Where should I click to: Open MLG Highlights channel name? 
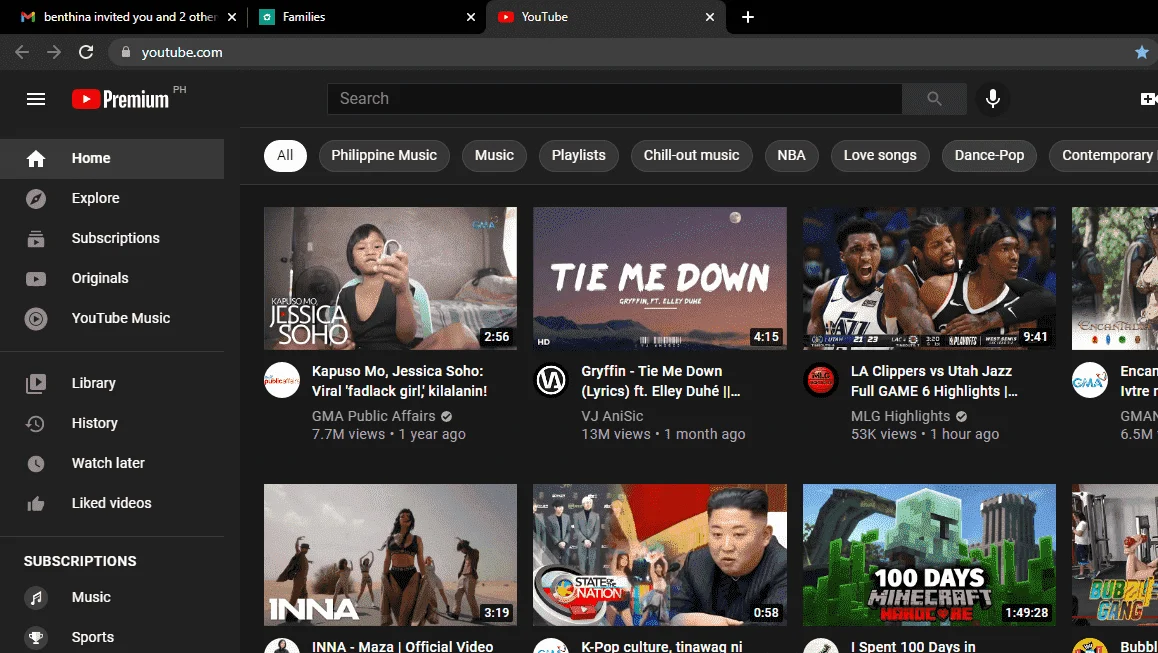point(900,416)
